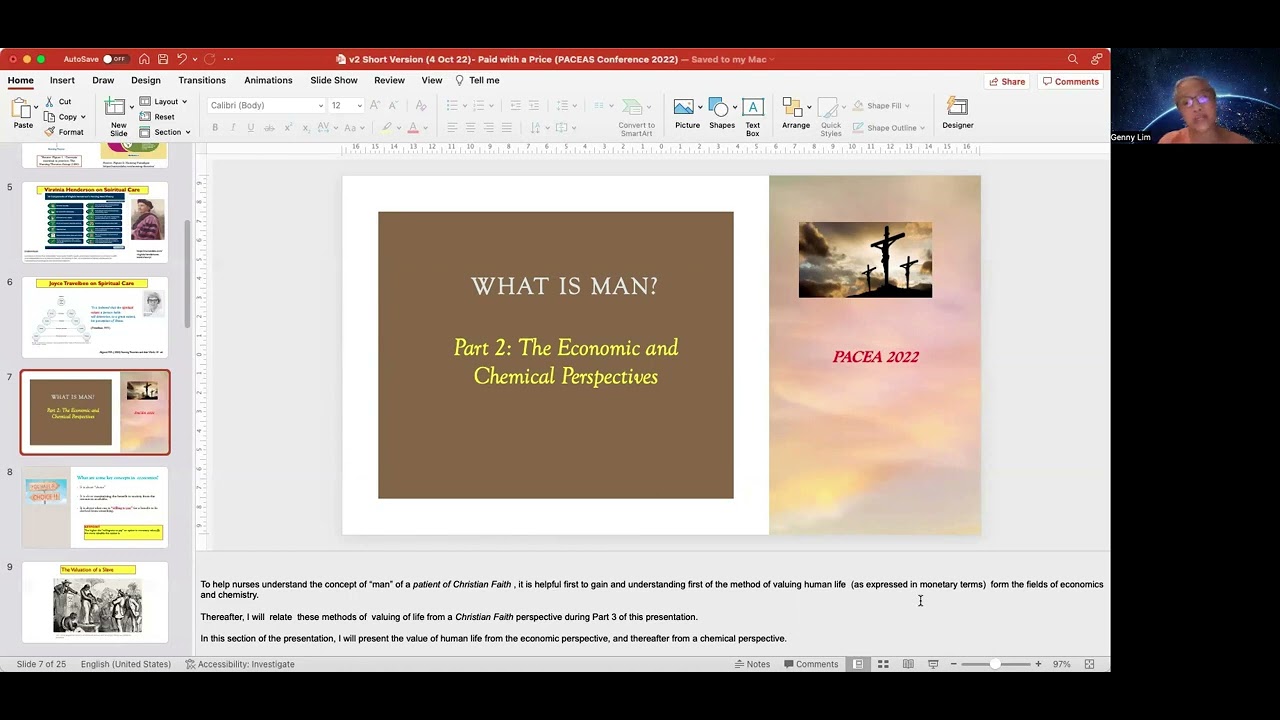Image resolution: width=1280 pixels, height=720 pixels.
Task: Increase the font size
Action: tap(375, 105)
